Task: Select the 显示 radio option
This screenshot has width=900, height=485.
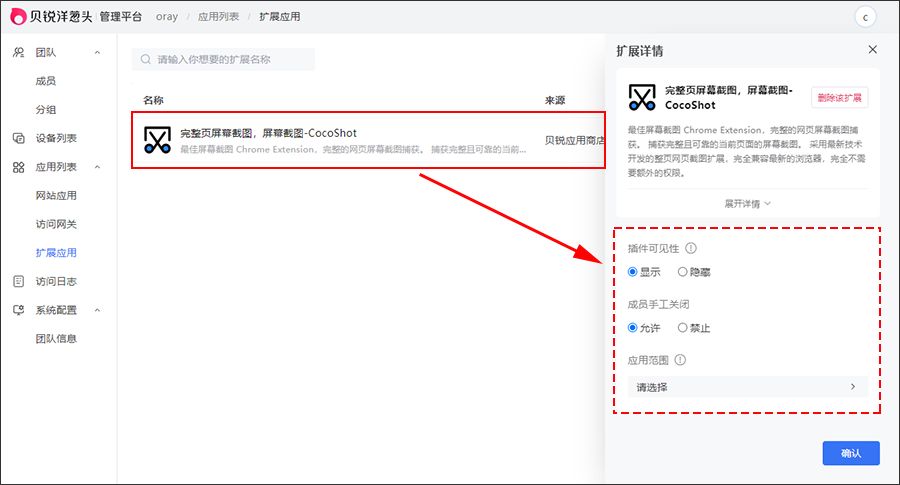Action: pos(633,272)
